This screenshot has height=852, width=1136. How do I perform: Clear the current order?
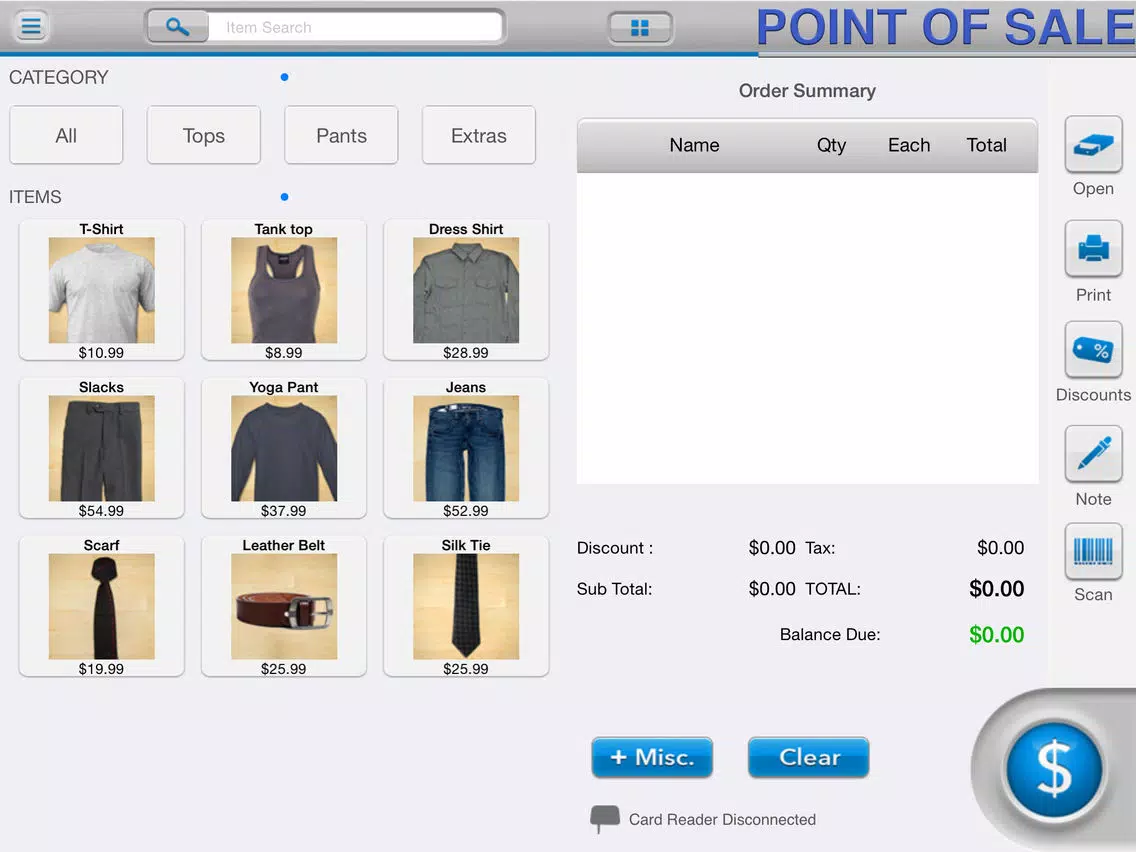[x=809, y=757]
